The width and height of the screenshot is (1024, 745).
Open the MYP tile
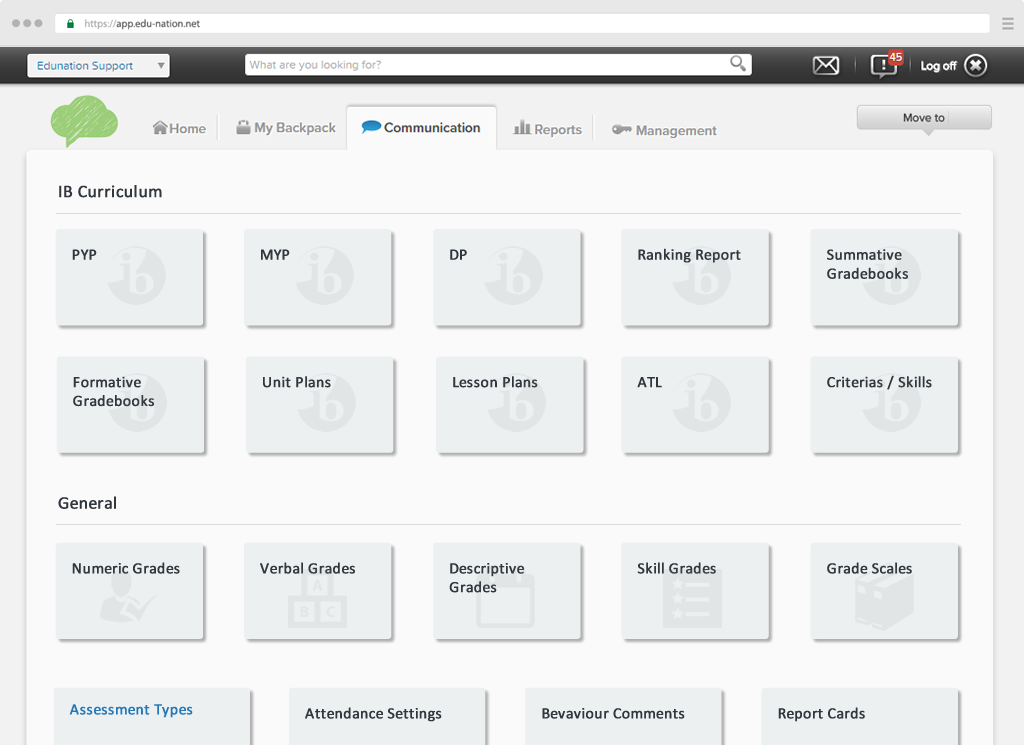pos(318,277)
